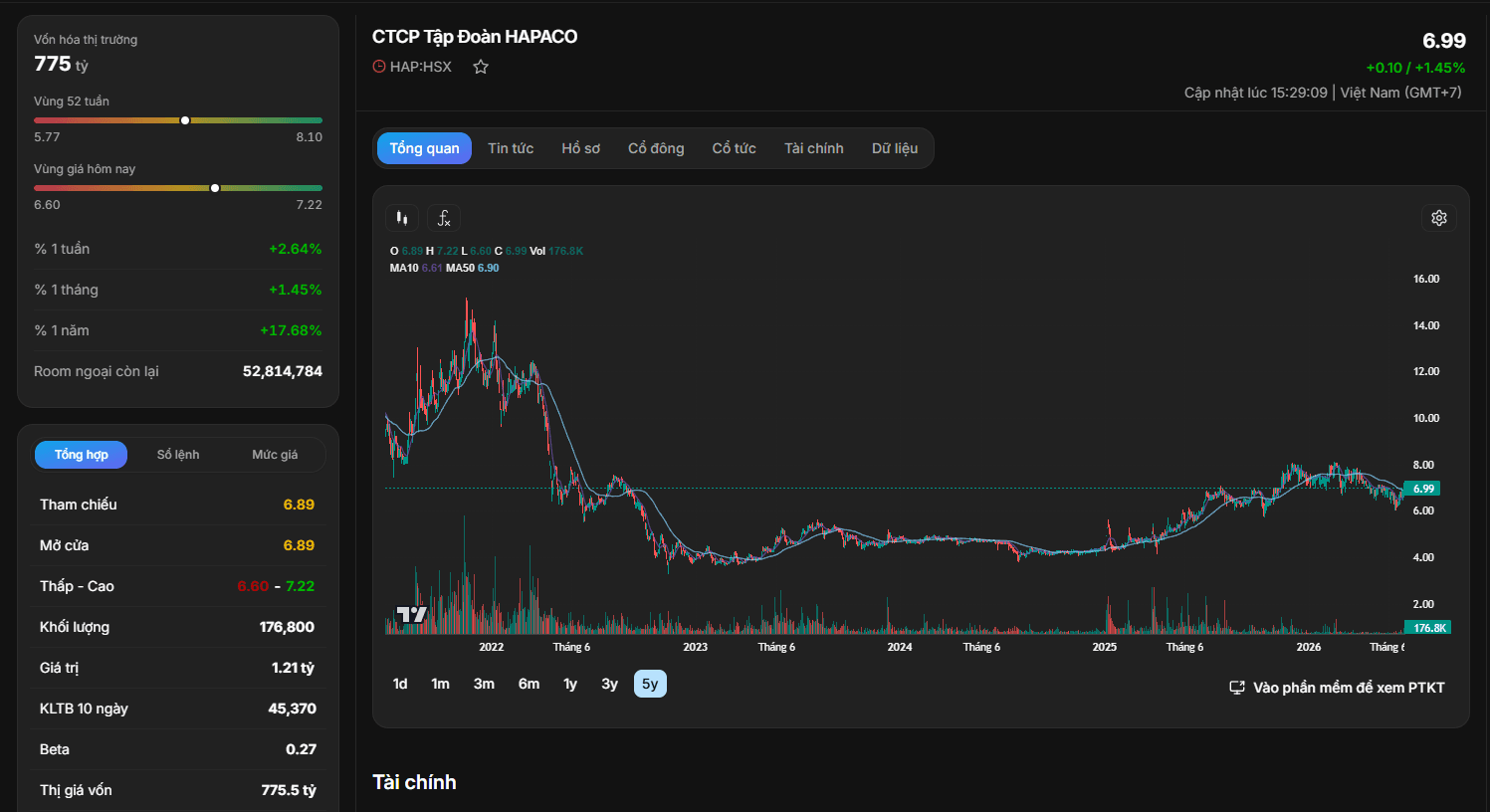Image resolution: width=1490 pixels, height=812 pixels.
Task: Select the Sổ lệnh tab
Action: pyautogui.click(x=178, y=455)
